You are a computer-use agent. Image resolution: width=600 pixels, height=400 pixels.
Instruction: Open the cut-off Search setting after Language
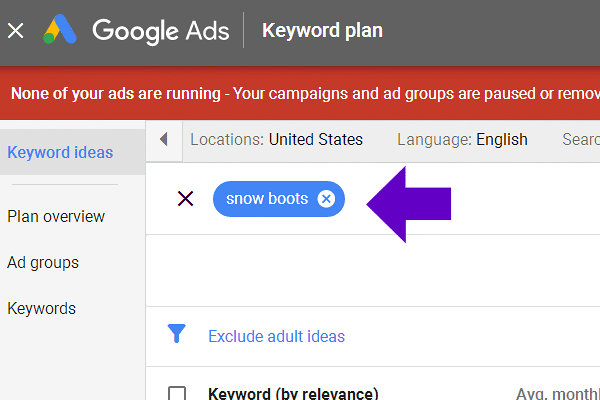(580, 140)
